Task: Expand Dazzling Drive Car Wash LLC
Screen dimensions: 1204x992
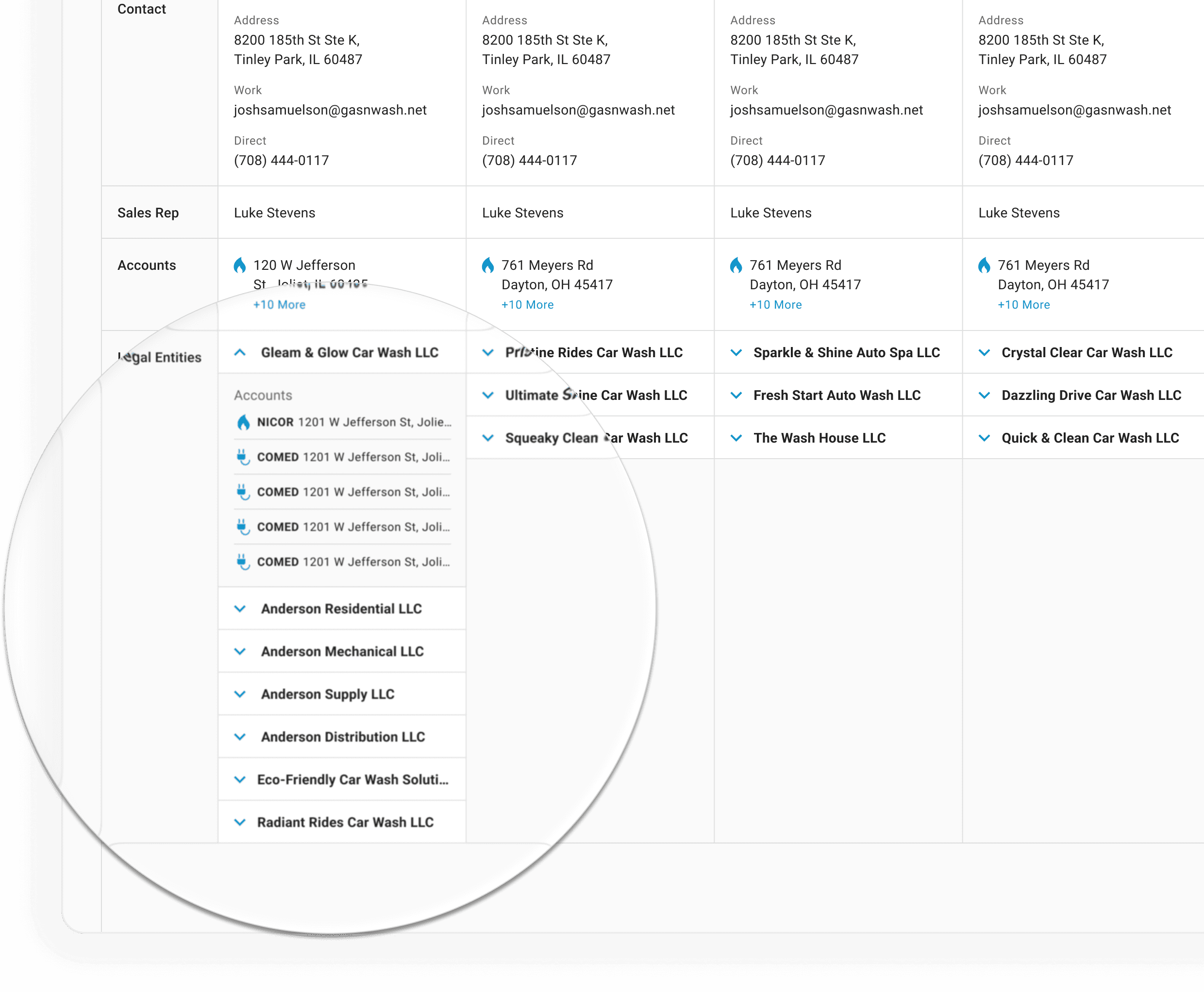Action: pos(985,396)
